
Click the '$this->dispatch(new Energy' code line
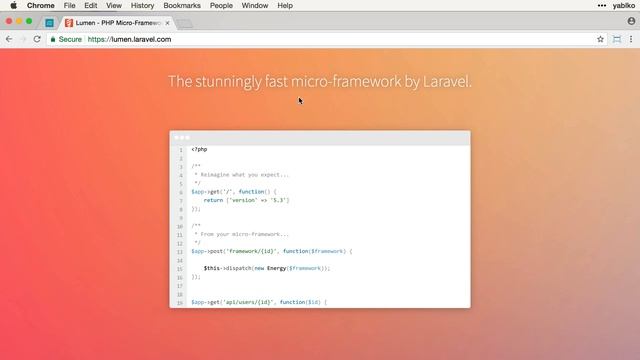tap(267, 268)
